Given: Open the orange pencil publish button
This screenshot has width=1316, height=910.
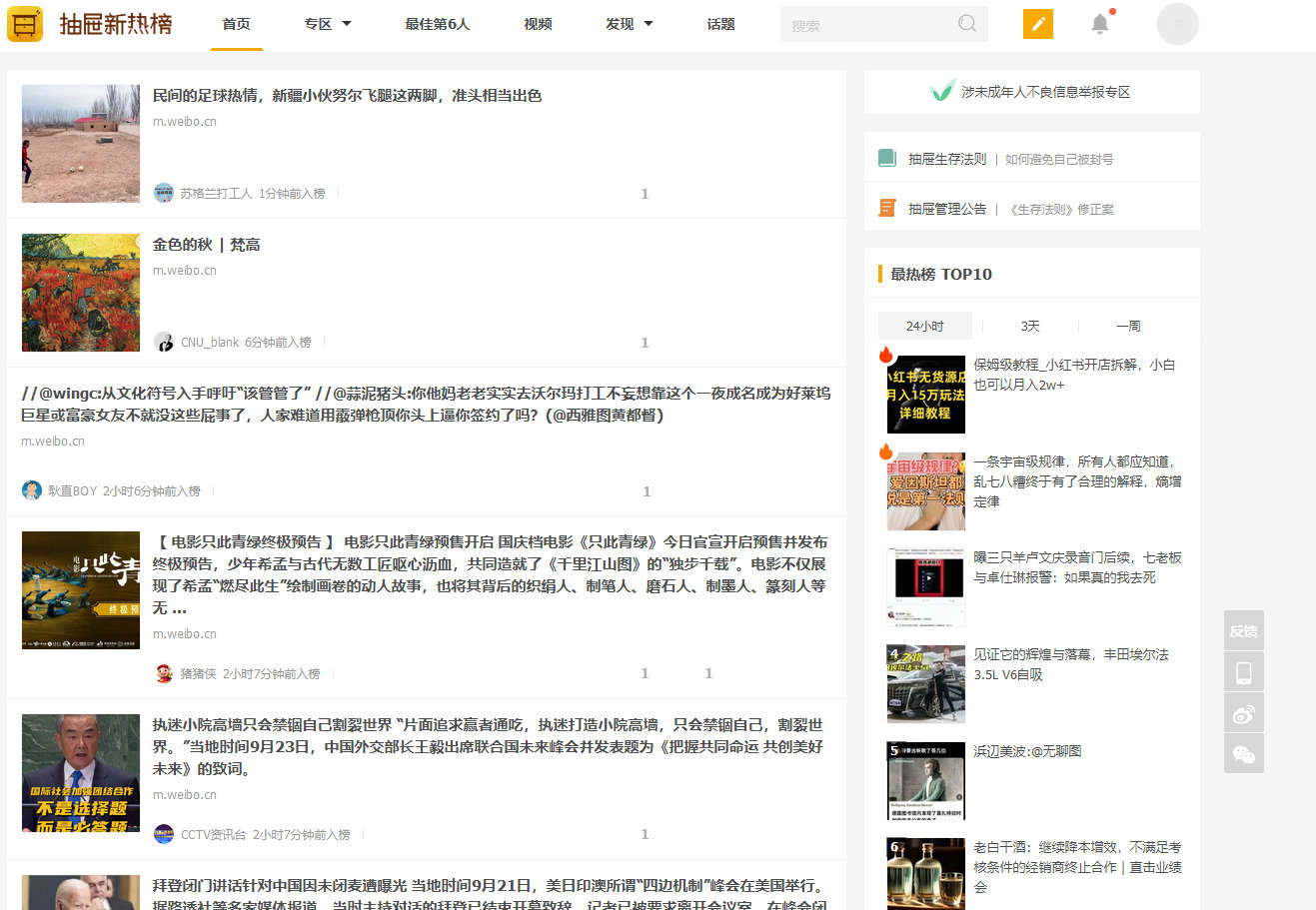Looking at the screenshot, I should click(x=1038, y=24).
